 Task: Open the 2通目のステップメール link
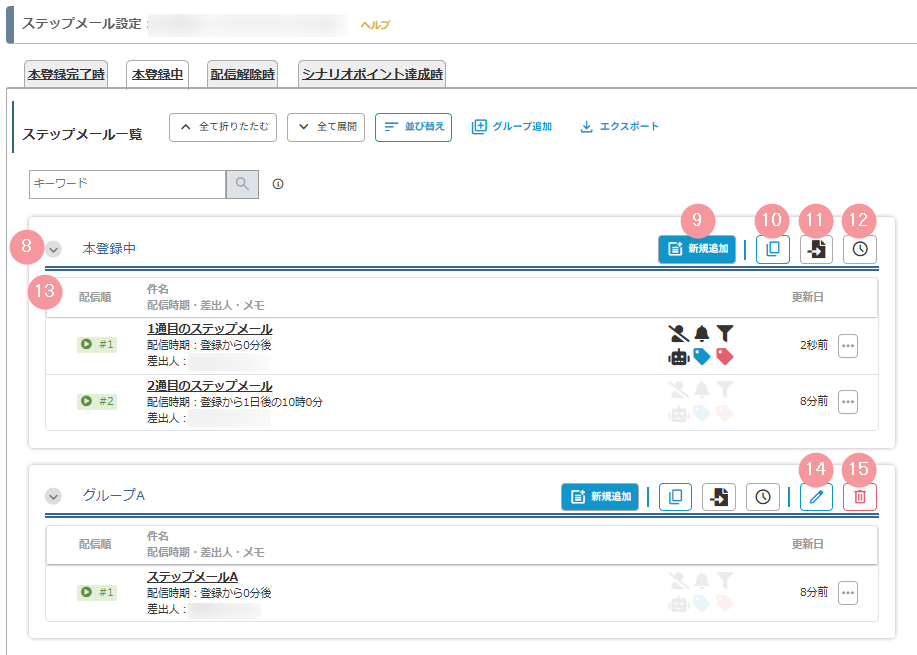[x=209, y=386]
